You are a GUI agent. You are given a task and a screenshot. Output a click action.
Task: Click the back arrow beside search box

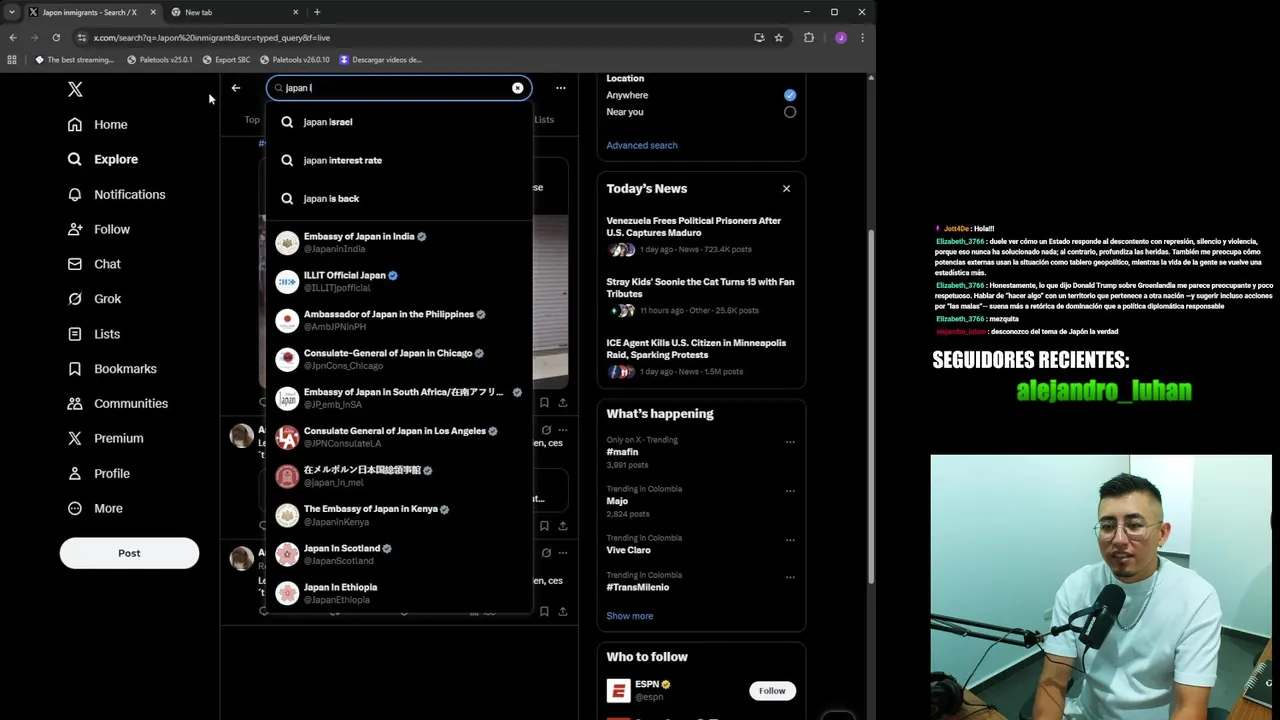(x=236, y=88)
